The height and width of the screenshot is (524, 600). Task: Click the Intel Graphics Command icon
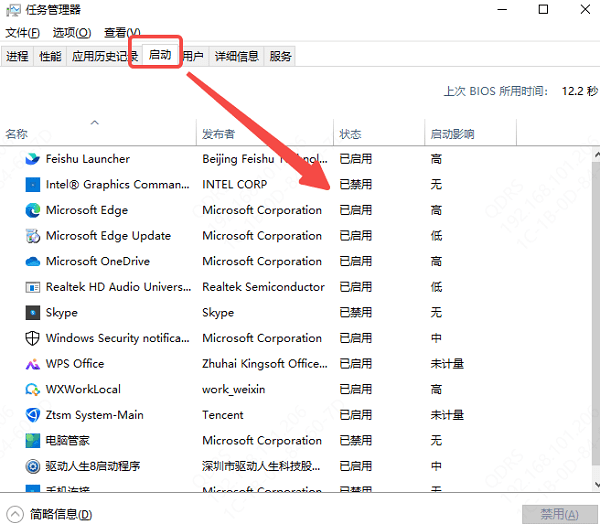coord(33,184)
